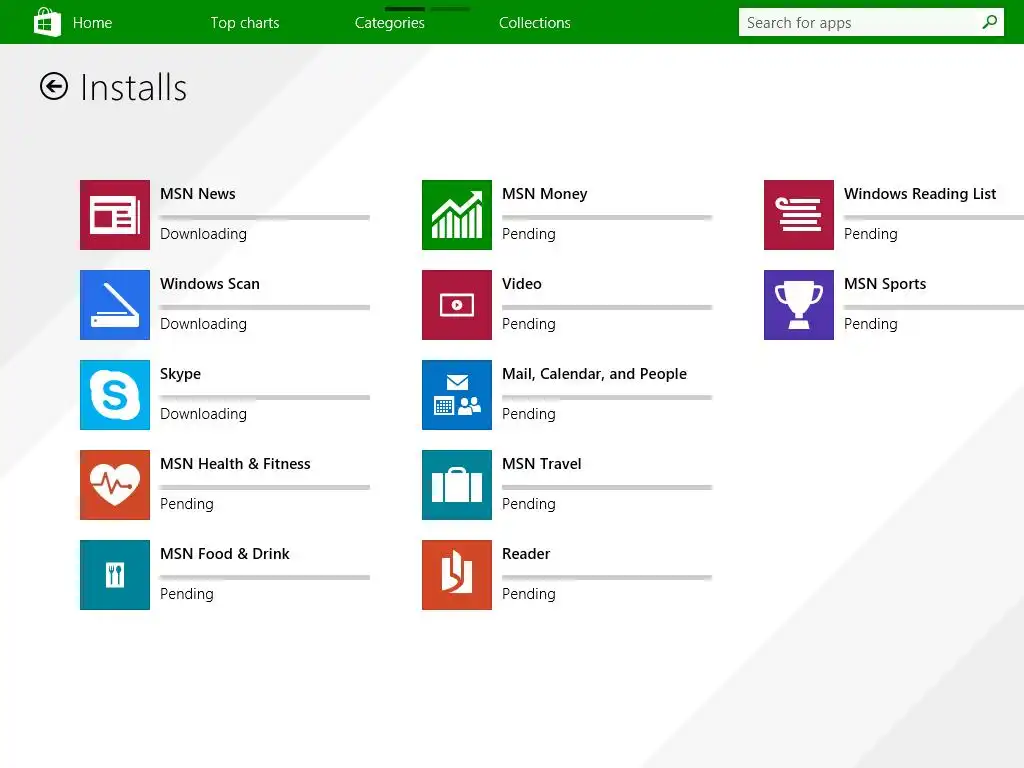
Task: Select the Windows Scan title text
Action: [x=210, y=284]
